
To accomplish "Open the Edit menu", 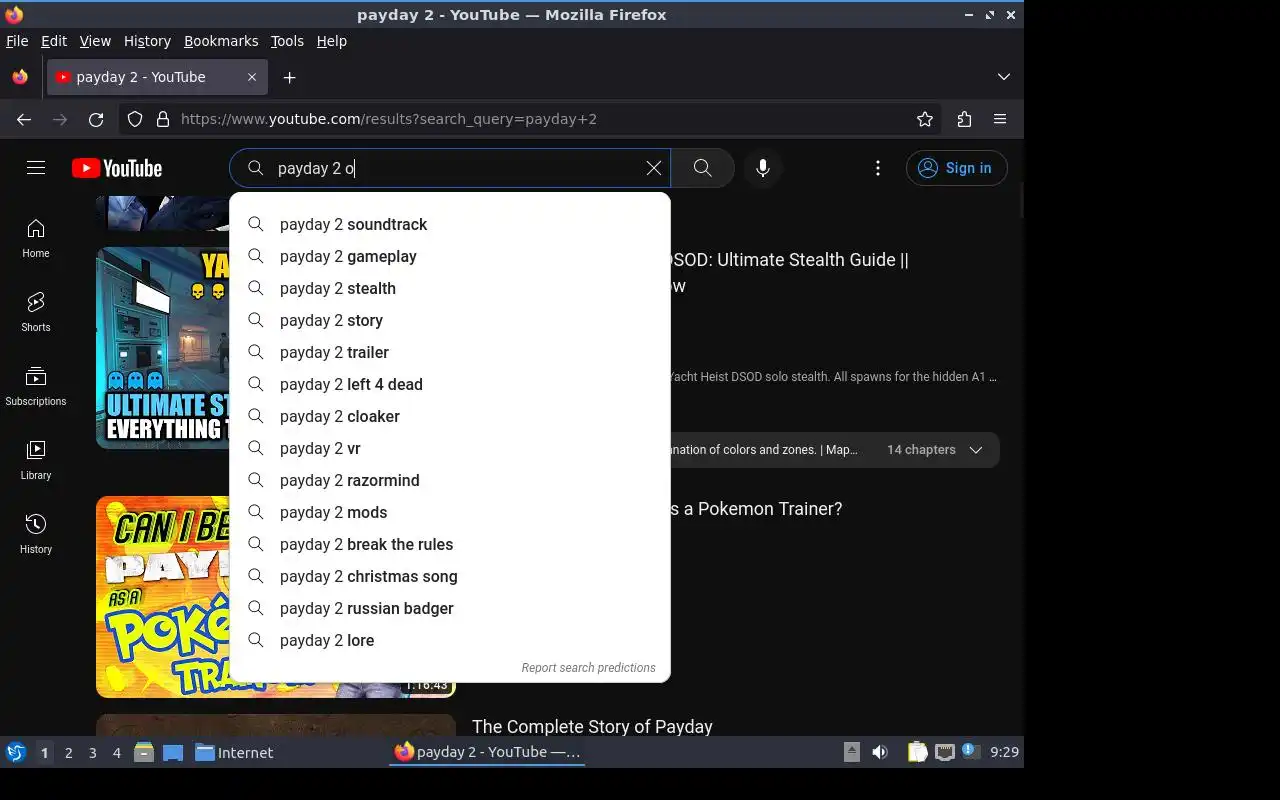I will (x=54, y=41).
